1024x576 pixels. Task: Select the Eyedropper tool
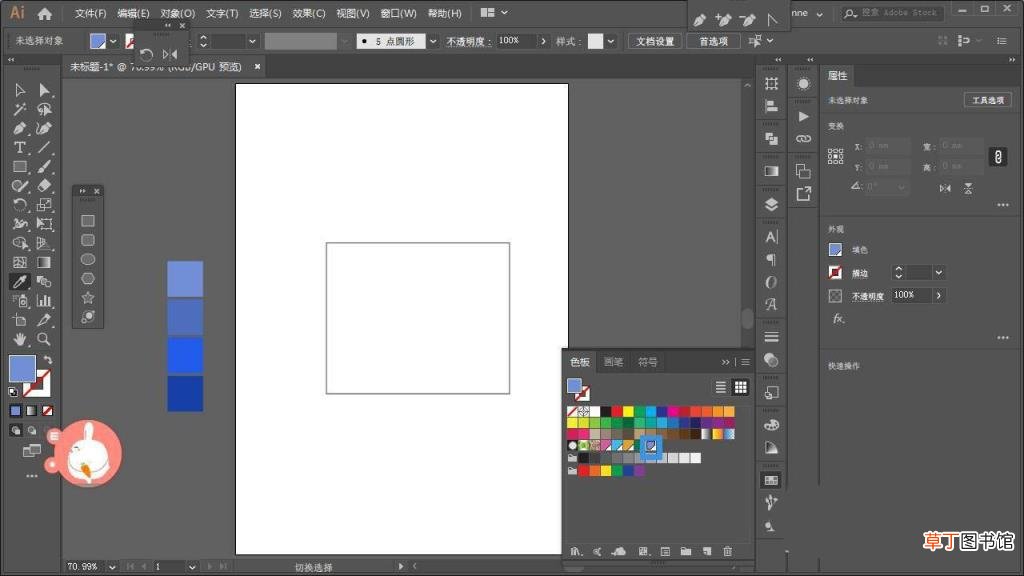(x=20, y=281)
